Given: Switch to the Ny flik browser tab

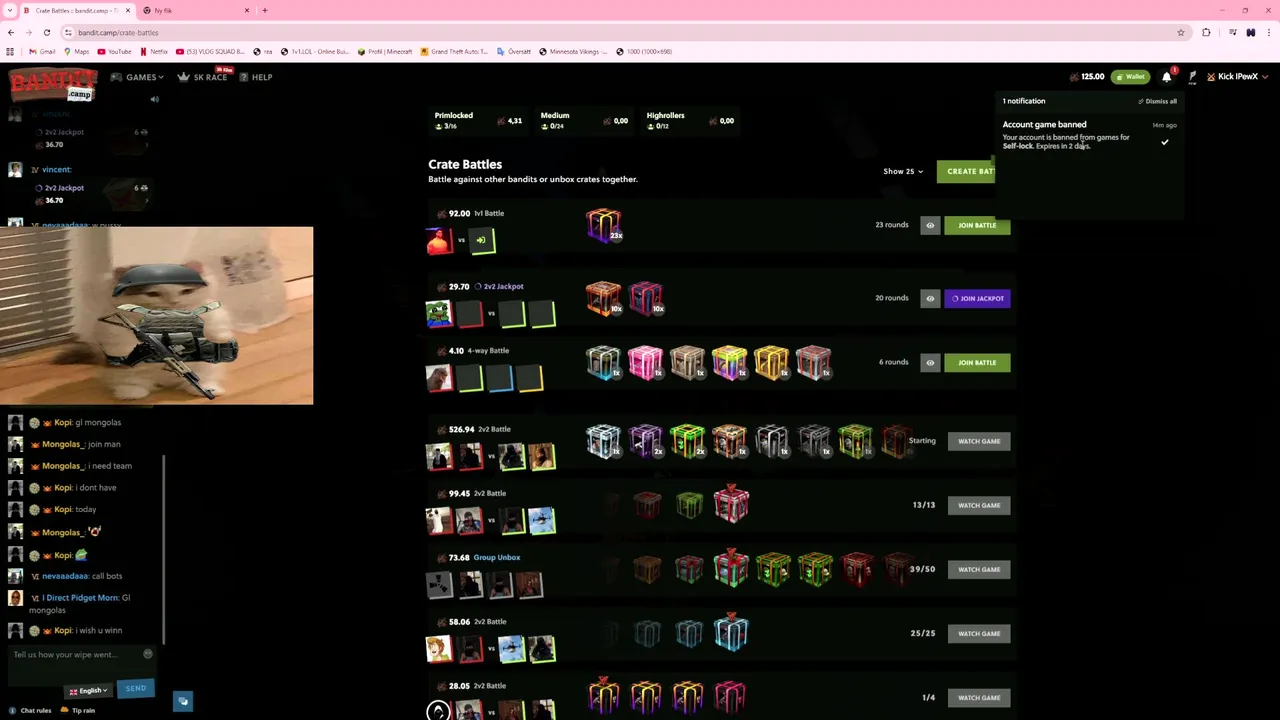Looking at the screenshot, I should (195, 10).
